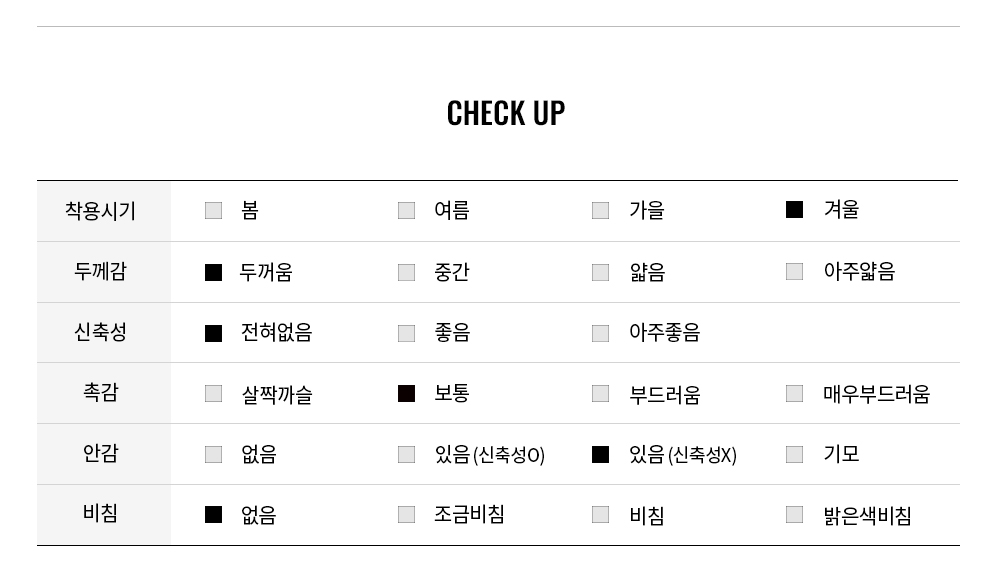The image size is (1000, 576).
Task: Select the 중간 thickness checkbox
Action: 406,272
